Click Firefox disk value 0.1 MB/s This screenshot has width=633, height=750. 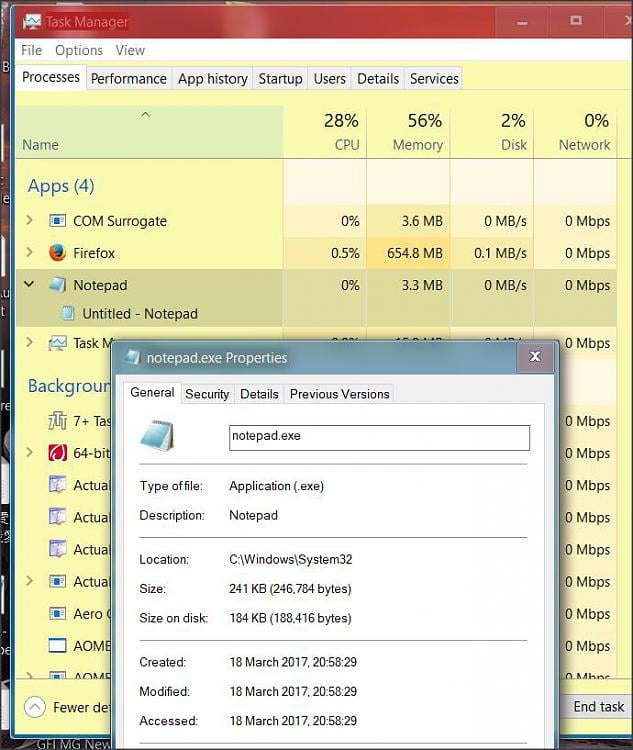[x=500, y=253]
